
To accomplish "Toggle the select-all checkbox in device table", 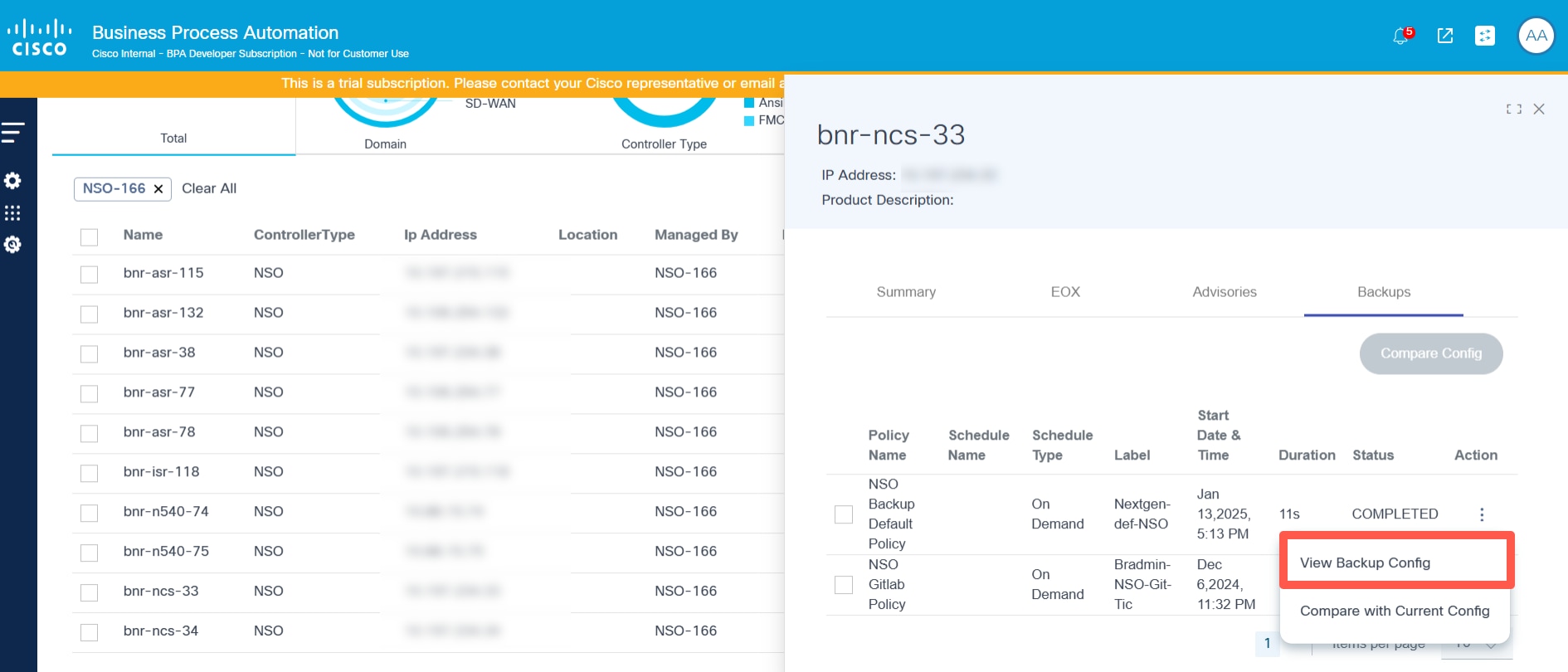I will (89, 237).
